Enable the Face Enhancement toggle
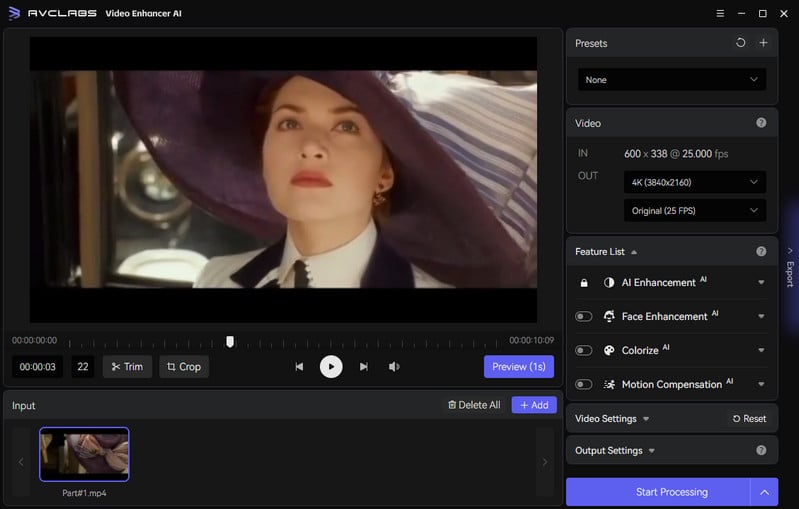Screen dimensions: 799x509 tap(583, 317)
